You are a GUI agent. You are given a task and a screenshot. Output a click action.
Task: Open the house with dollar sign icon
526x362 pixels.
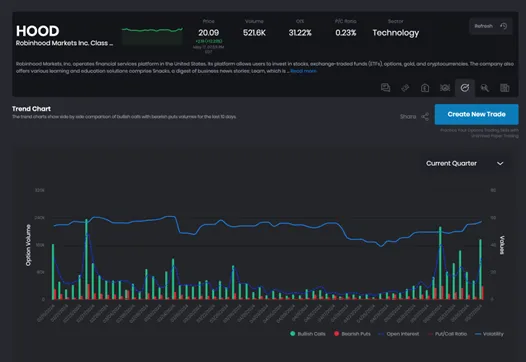coord(425,88)
